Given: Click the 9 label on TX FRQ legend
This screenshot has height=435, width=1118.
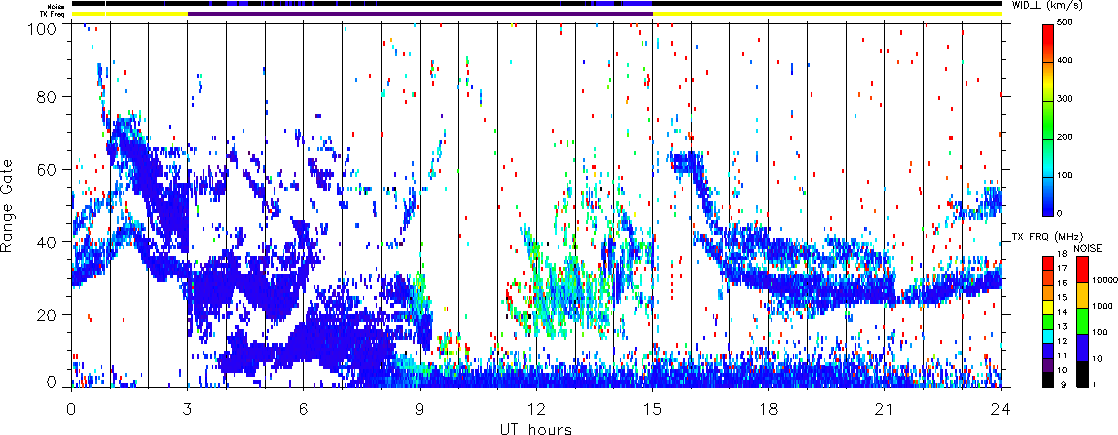Looking at the screenshot, I should pyautogui.click(x=1064, y=384).
